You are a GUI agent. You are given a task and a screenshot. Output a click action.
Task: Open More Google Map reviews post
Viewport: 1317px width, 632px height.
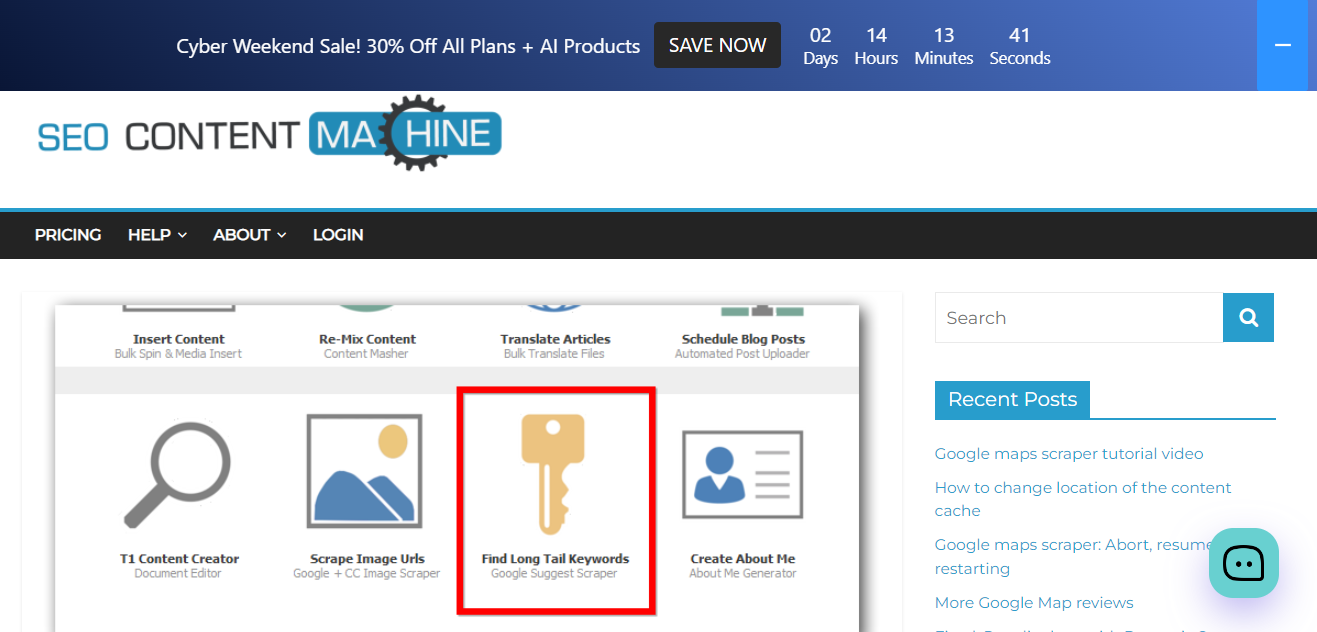tap(1034, 603)
